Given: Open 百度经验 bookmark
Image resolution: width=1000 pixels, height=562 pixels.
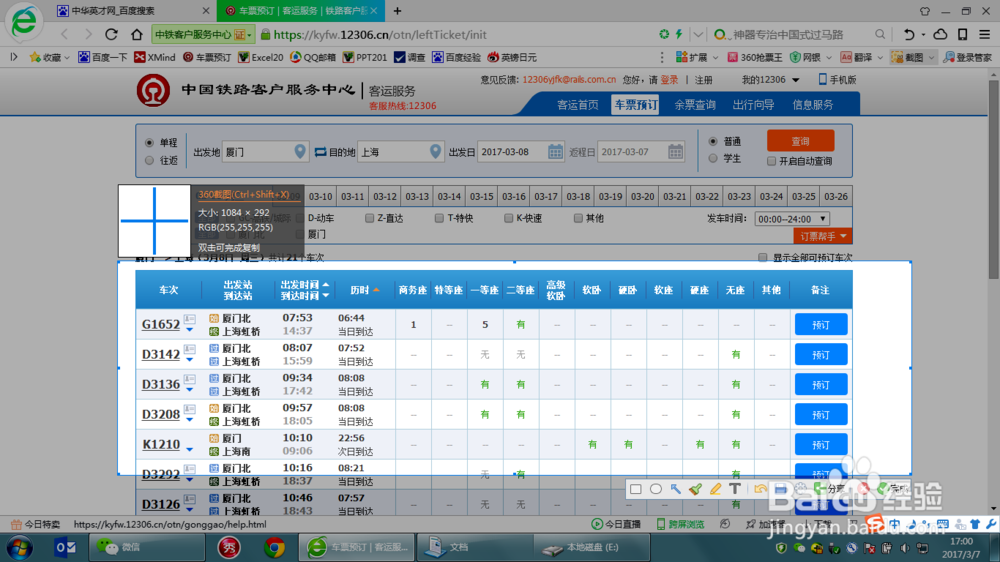Looking at the screenshot, I should point(456,57).
